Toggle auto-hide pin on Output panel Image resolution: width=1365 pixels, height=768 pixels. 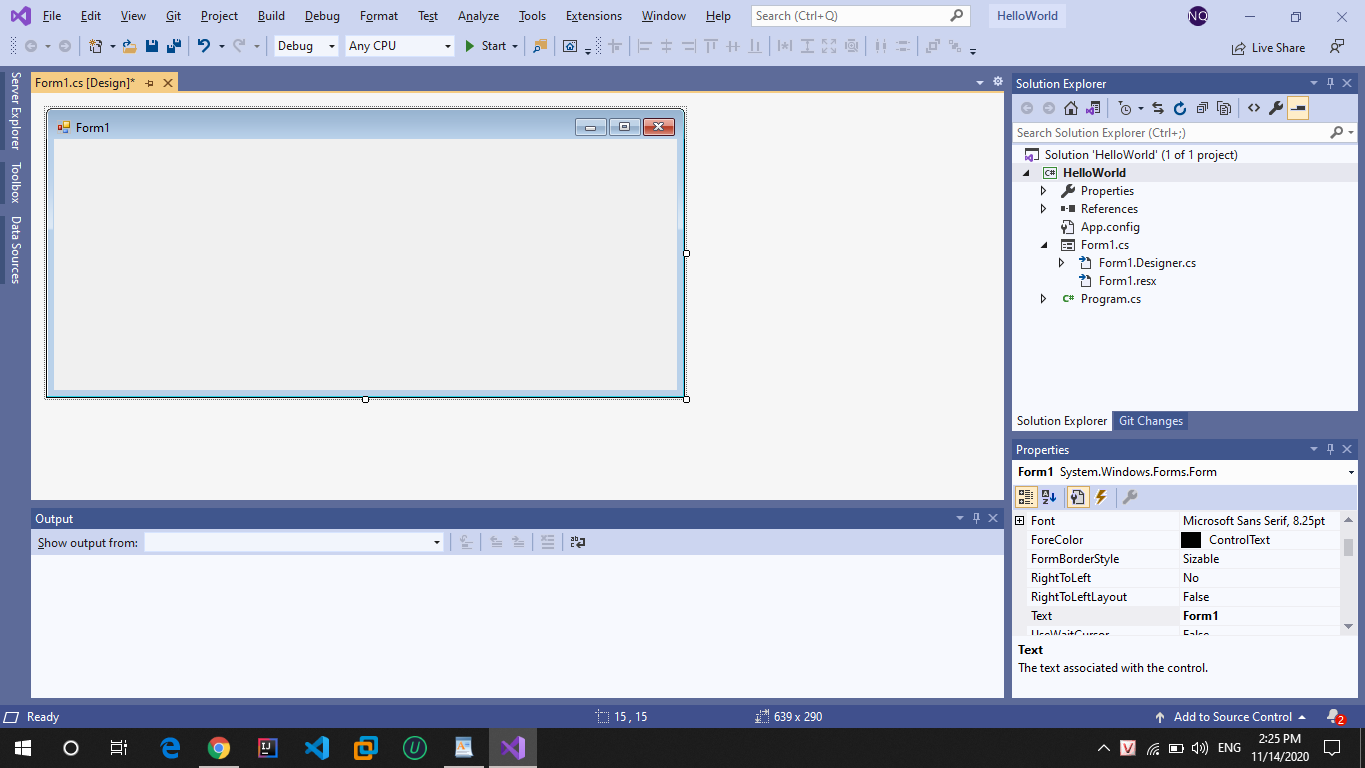click(976, 518)
